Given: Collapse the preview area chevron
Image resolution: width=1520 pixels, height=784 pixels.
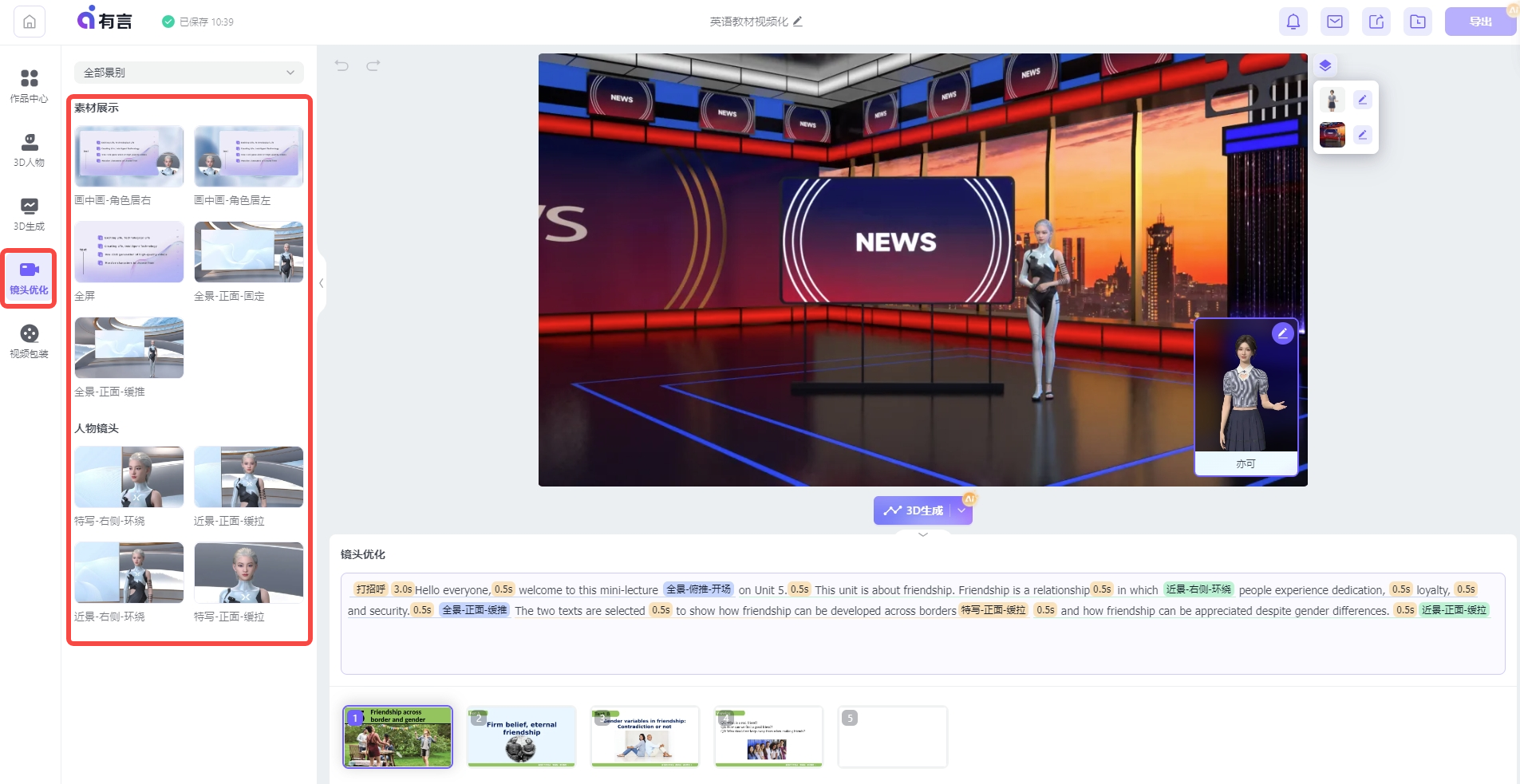Looking at the screenshot, I should [923, 534].
